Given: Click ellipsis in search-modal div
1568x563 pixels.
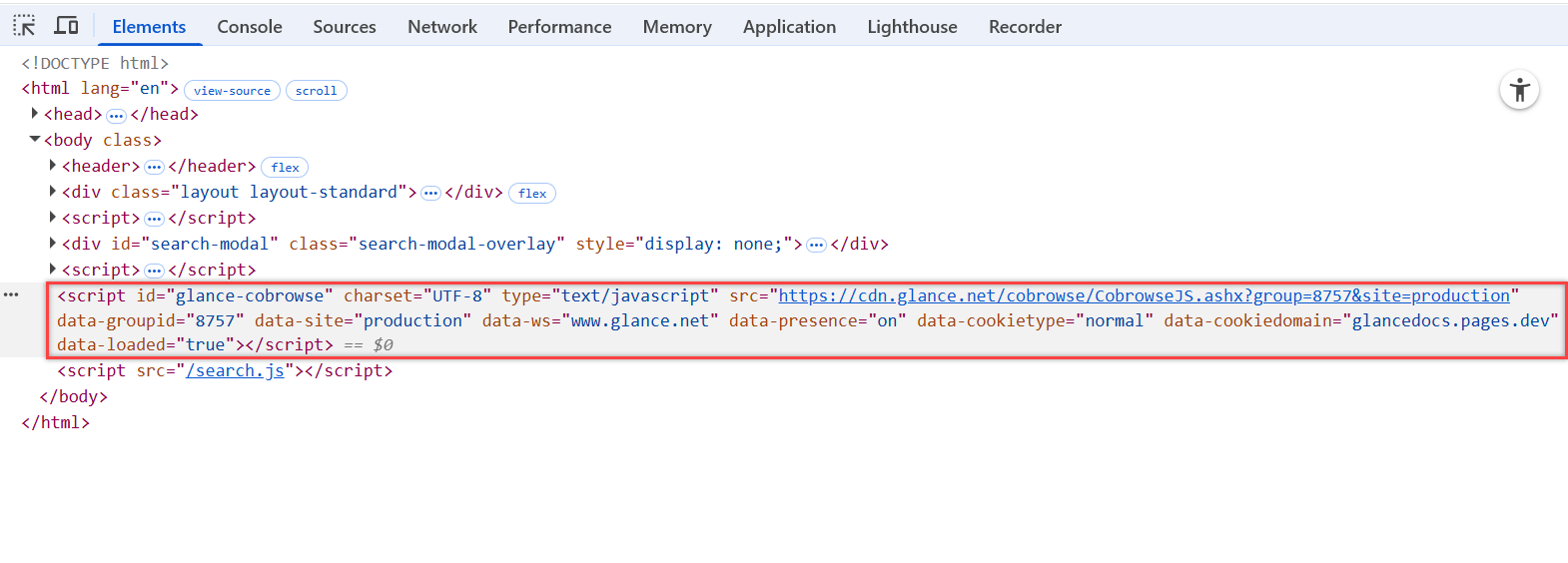Looking at the screenshot, I should (x=816, y=246).
